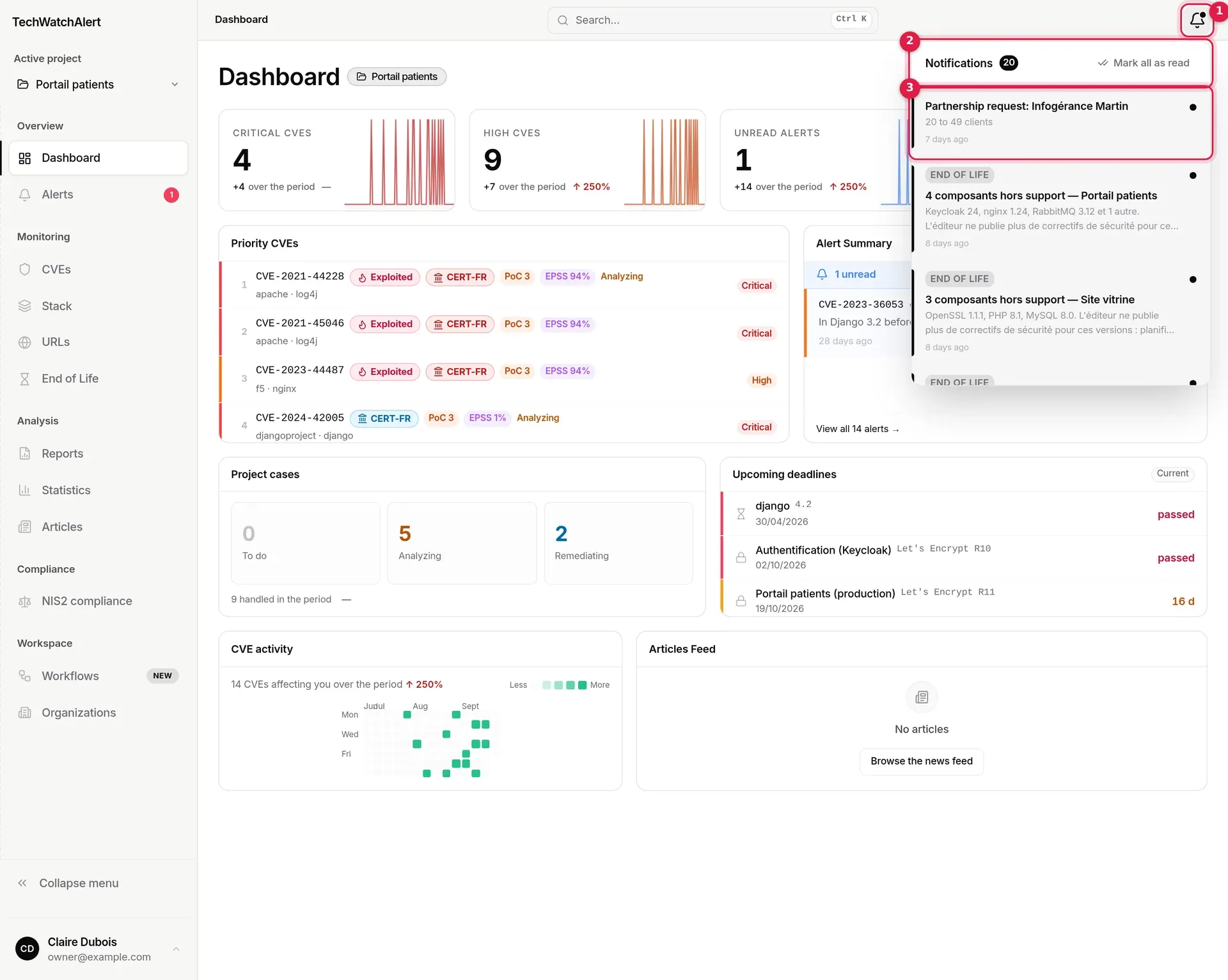
Task: Open the 3 composants hors support Site vitrine notification
Action: tap(1060, 313)
